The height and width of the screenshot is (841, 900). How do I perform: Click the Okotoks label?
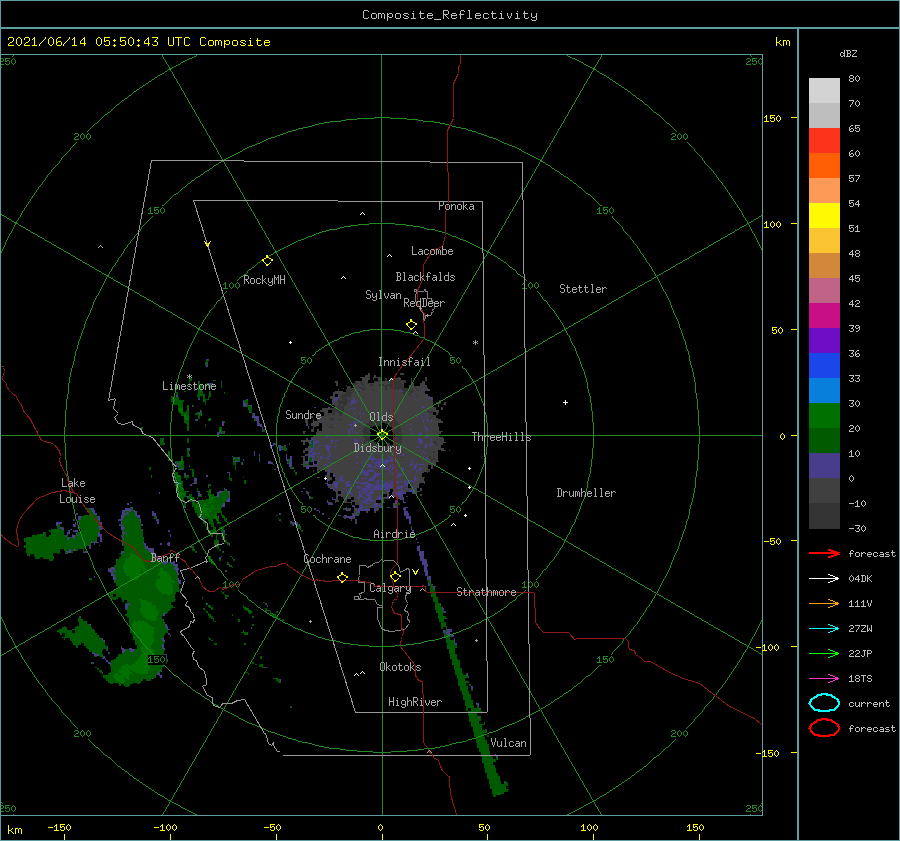click(400, 666)
